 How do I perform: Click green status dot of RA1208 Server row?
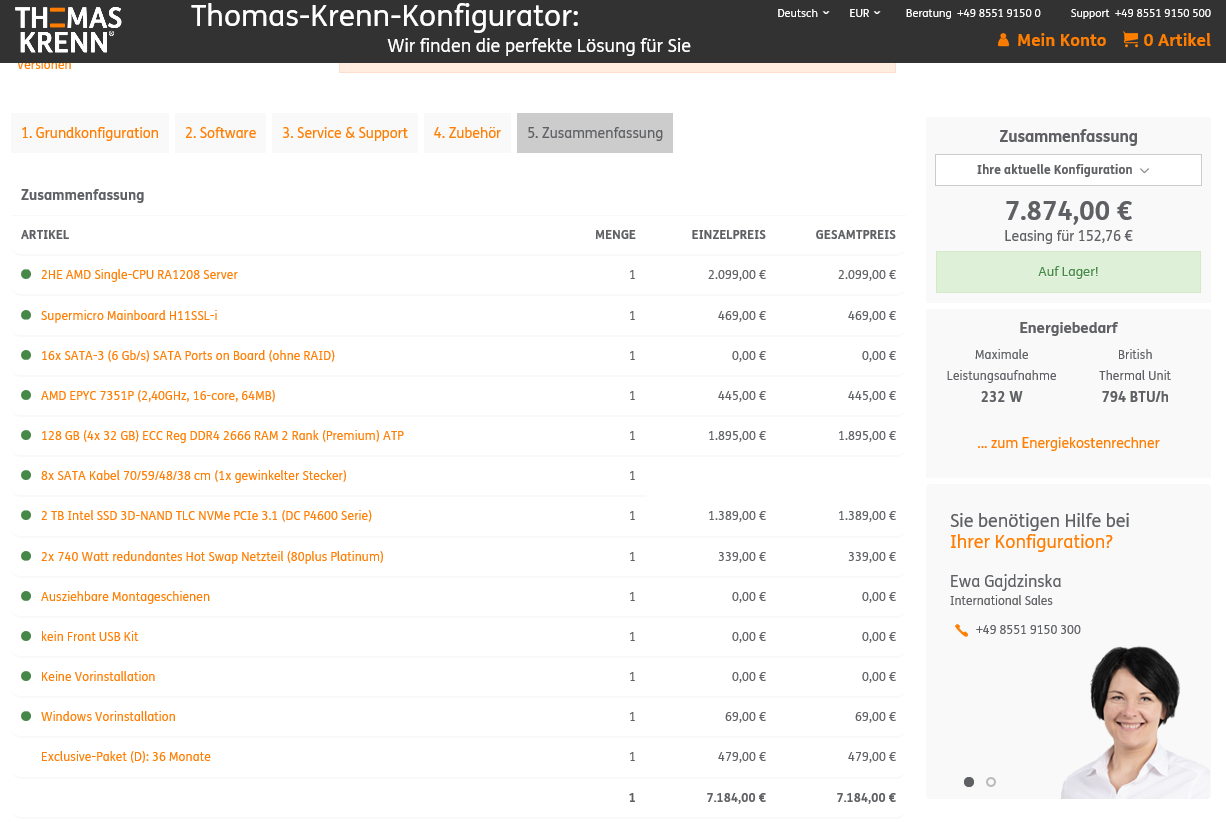coord(26,274)
